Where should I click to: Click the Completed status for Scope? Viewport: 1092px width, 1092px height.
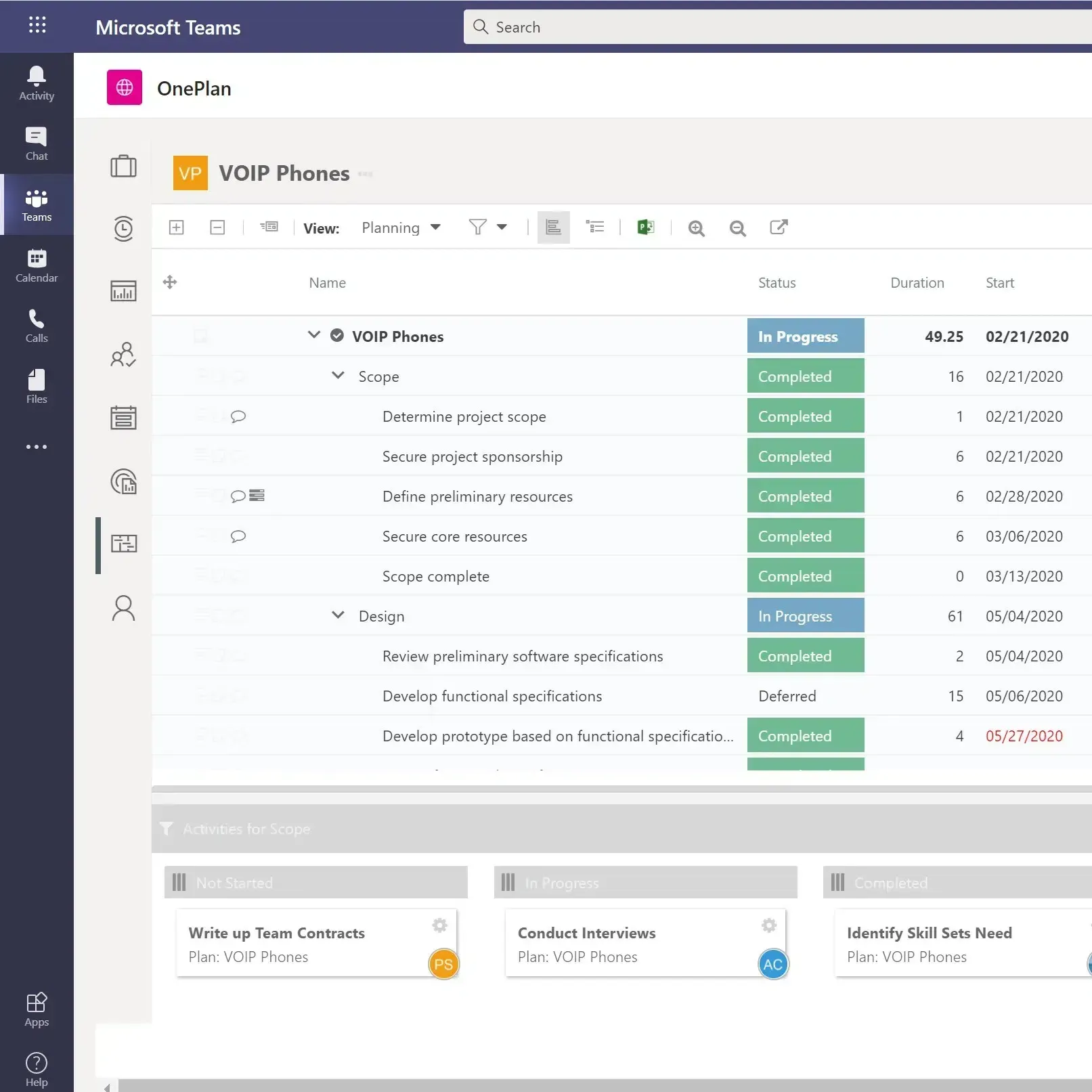pyautogui.click(x=806, y=376)
